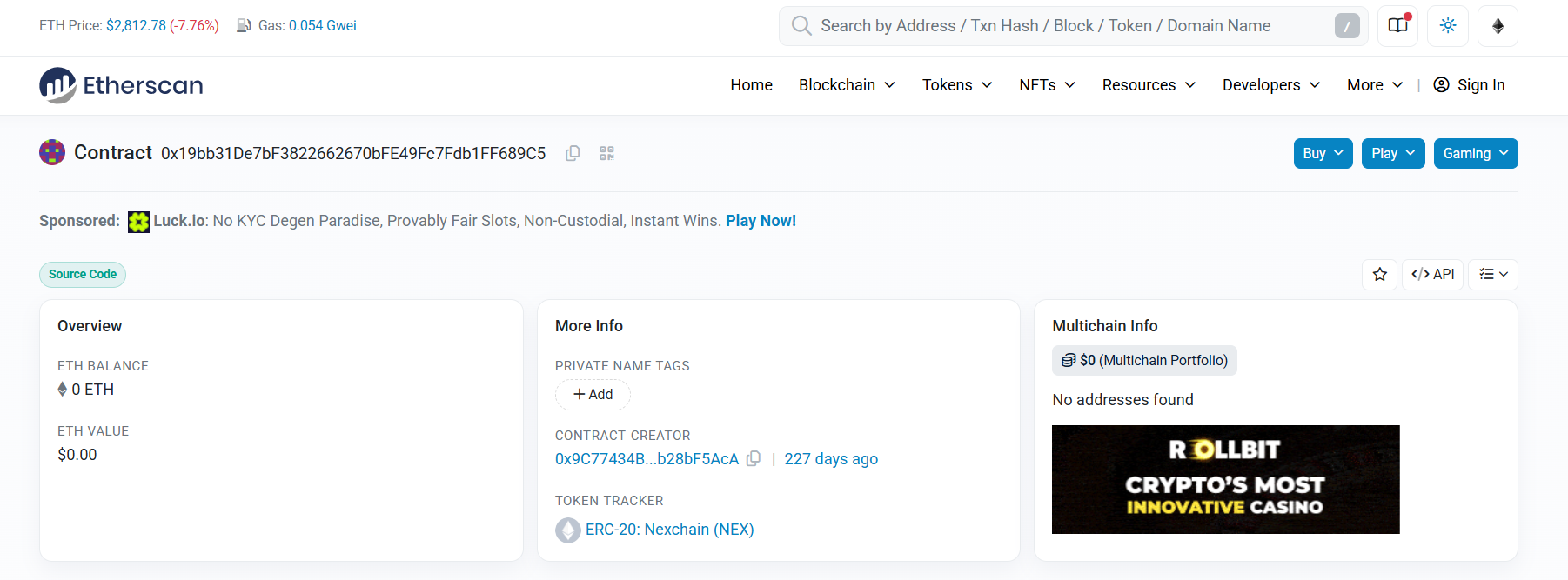The width and height of the screenshot is (1568, 580).
Task: Add a private name tag
Action: tap(593, 395)
